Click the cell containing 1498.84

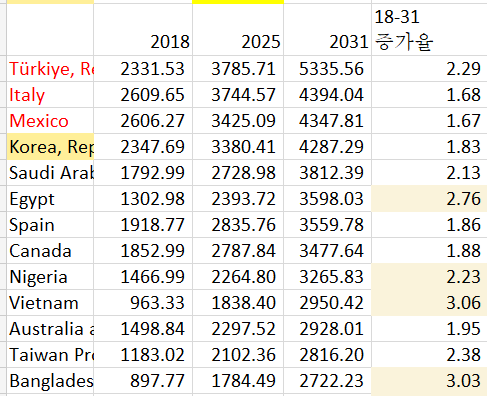(x=143, y=329)
